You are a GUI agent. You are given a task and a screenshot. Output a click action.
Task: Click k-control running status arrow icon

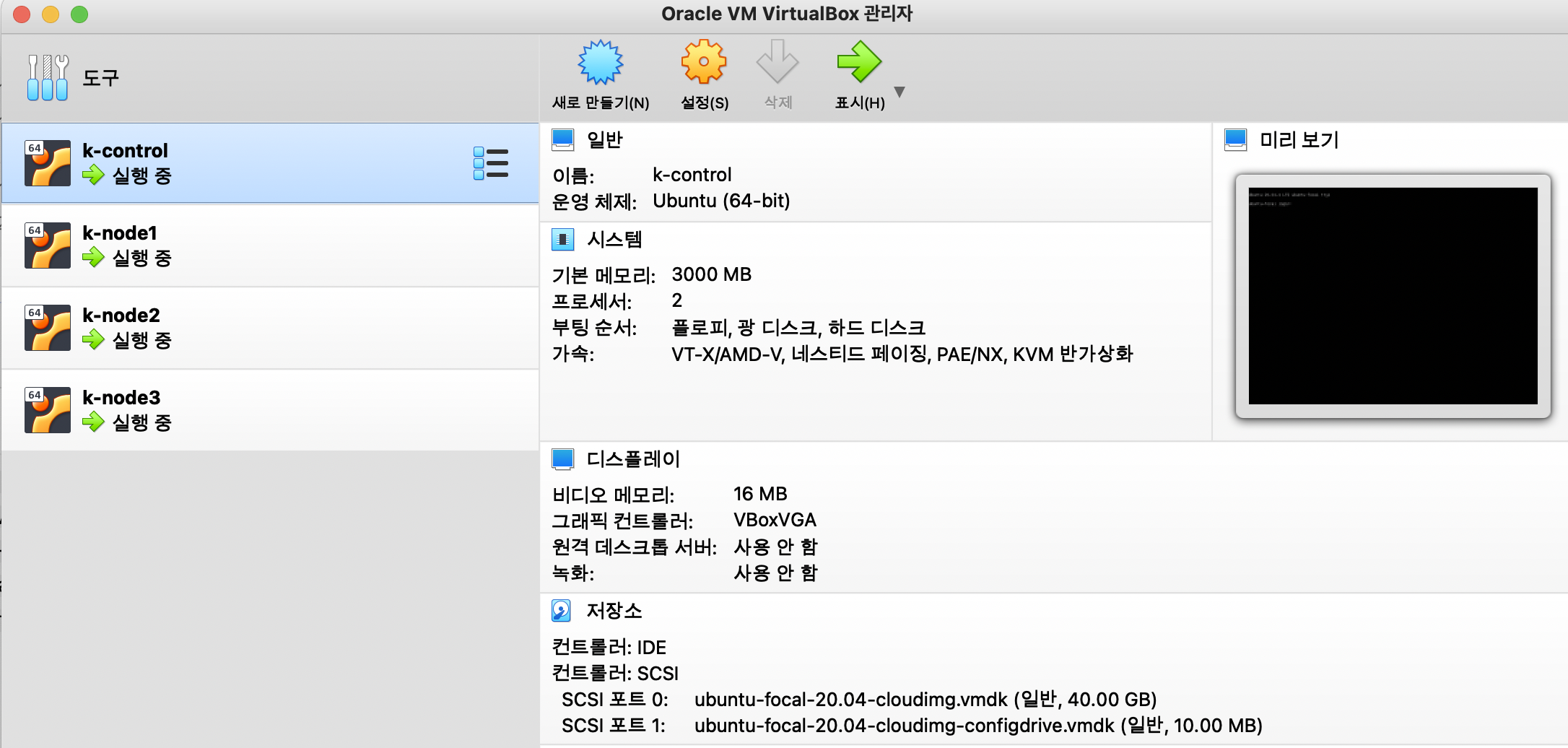pyautogui.click(x=93, y=175)
